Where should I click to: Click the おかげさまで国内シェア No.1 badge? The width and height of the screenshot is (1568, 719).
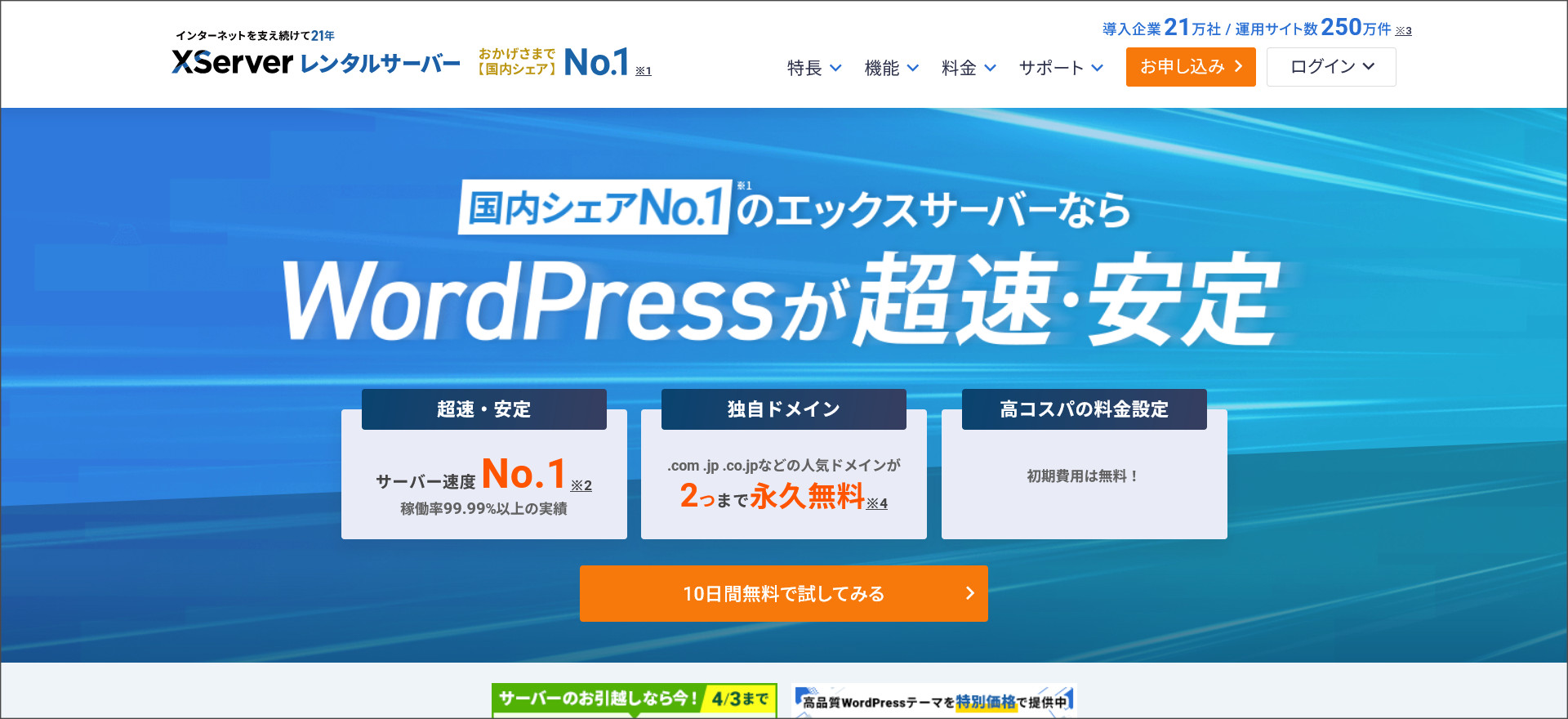(555, 62)
